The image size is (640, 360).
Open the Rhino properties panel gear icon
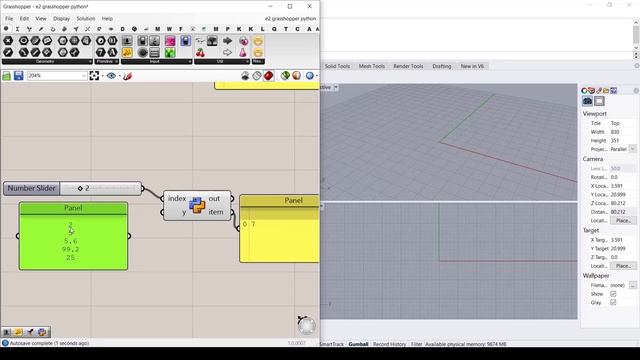(x=636, y=91)
